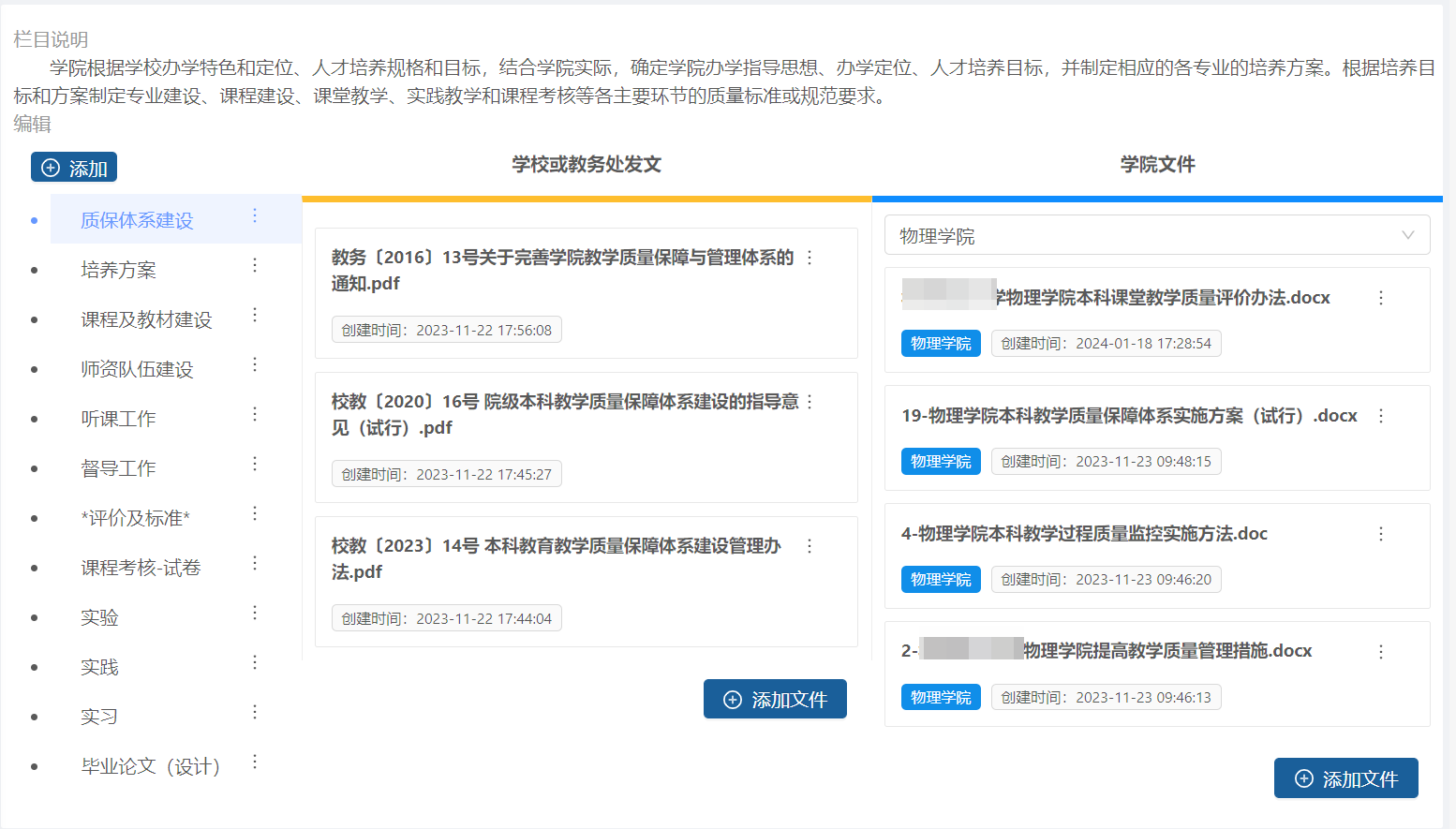Image resolution: width=1456 pixels, height=829 pixels.
Task: Select the 学院文件 column header
Action: [1157, 165]
